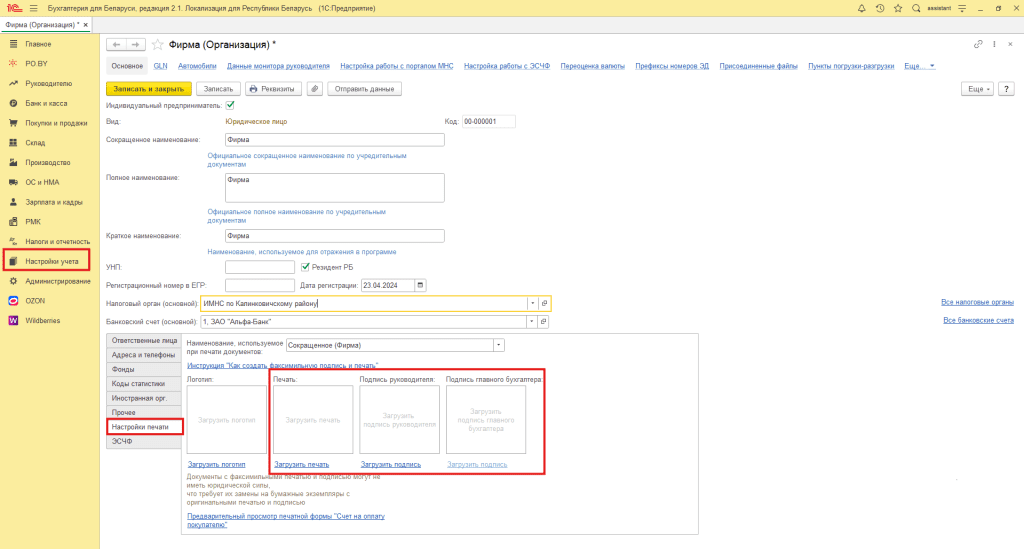Click the УНП input field
The height and width of the screenshot is (549, 1024).
click(x=259, y=267)
